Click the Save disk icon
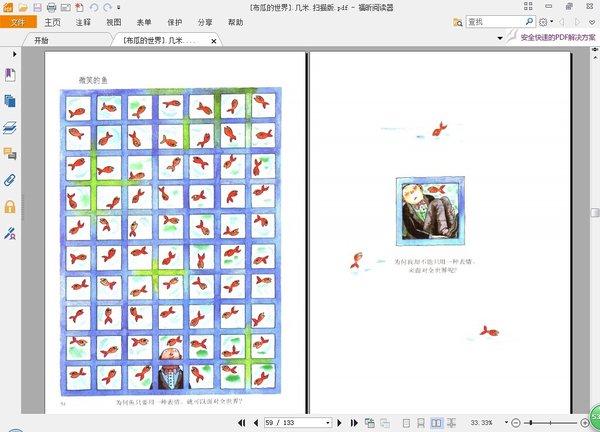This screenshot has width=600, height=432. 37,7
